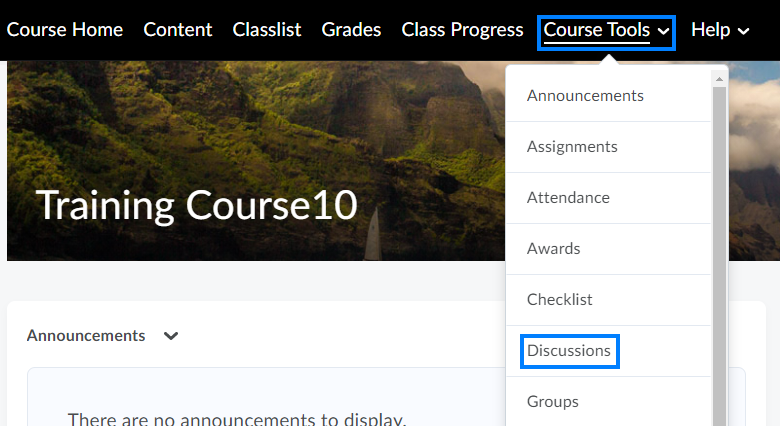Expand the Help dropdown menu
This screenshot has height=426, width=780.
point(720,30)
